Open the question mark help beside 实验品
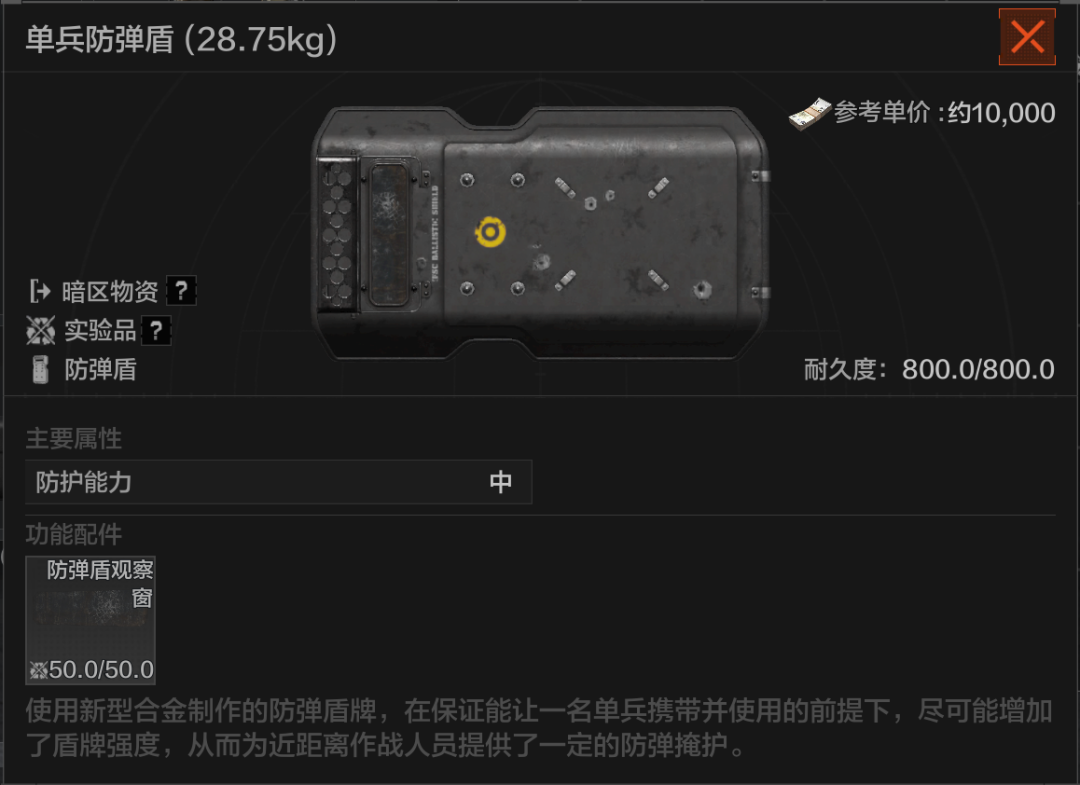Screen dimensions: 1080x785 coord(156,331)
